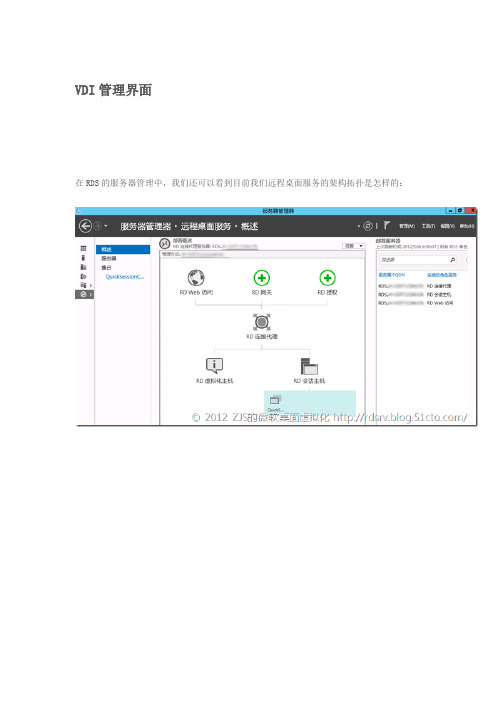496x702 pixels.
Task: Open the 任务 dropdown in deployment overview
Action: (x=354, y=246)
